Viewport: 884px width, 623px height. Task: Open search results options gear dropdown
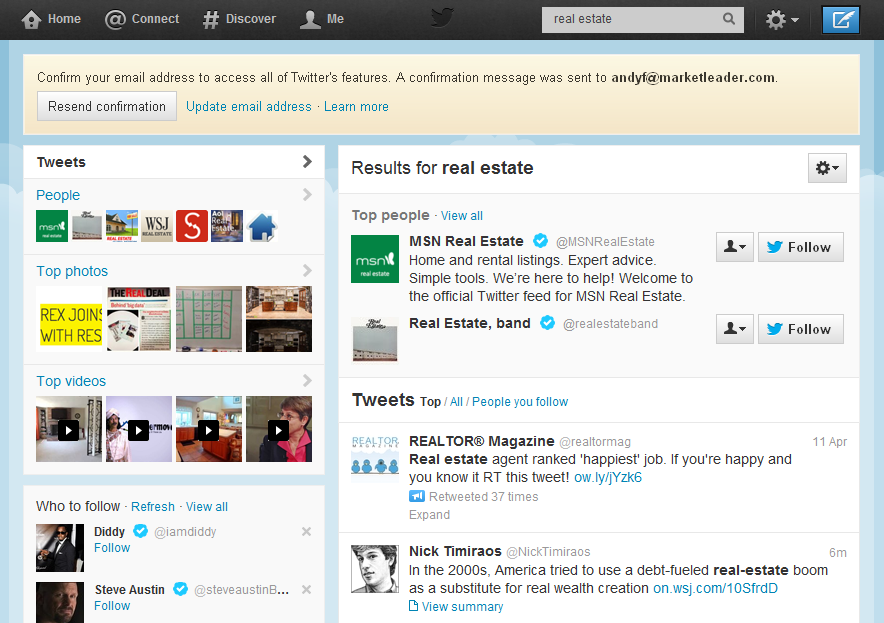pos(827,168)
